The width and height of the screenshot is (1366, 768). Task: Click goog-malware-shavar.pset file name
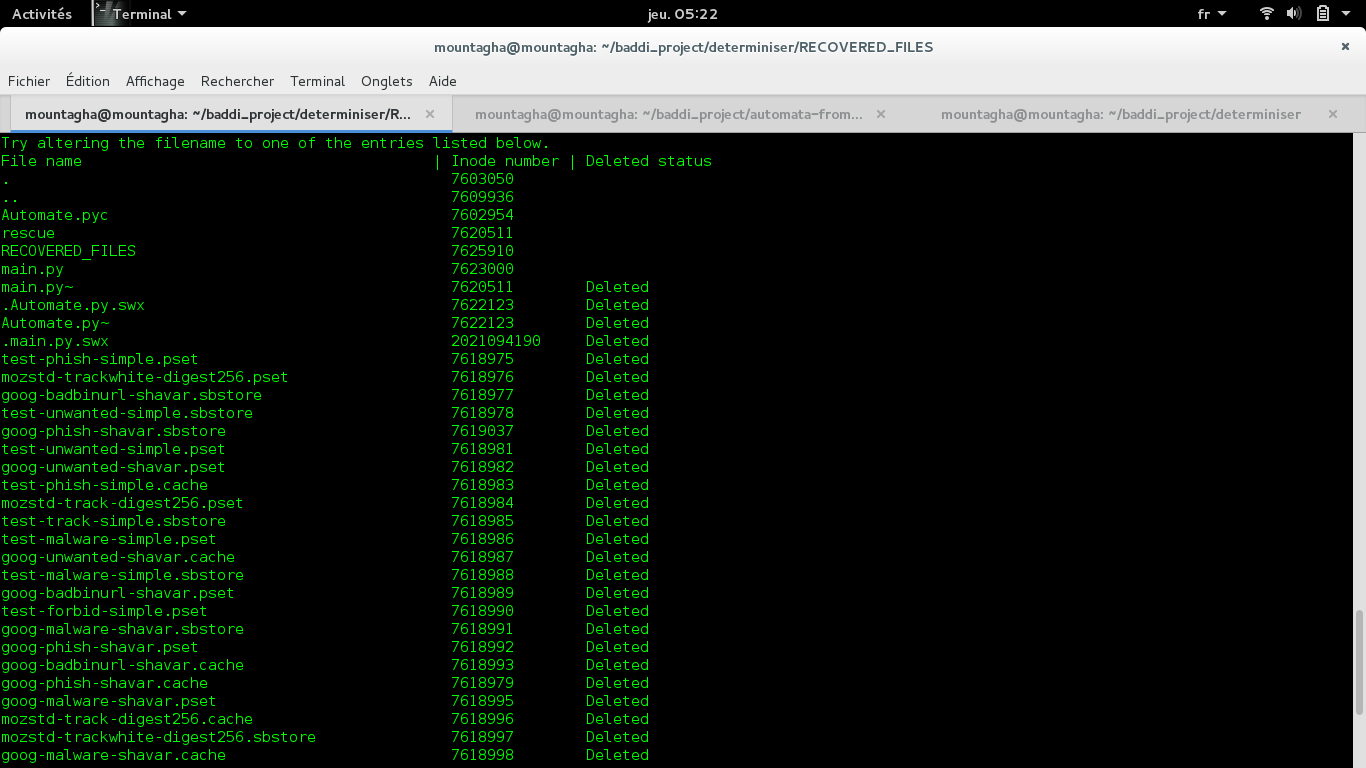click(x=109, y=701)
